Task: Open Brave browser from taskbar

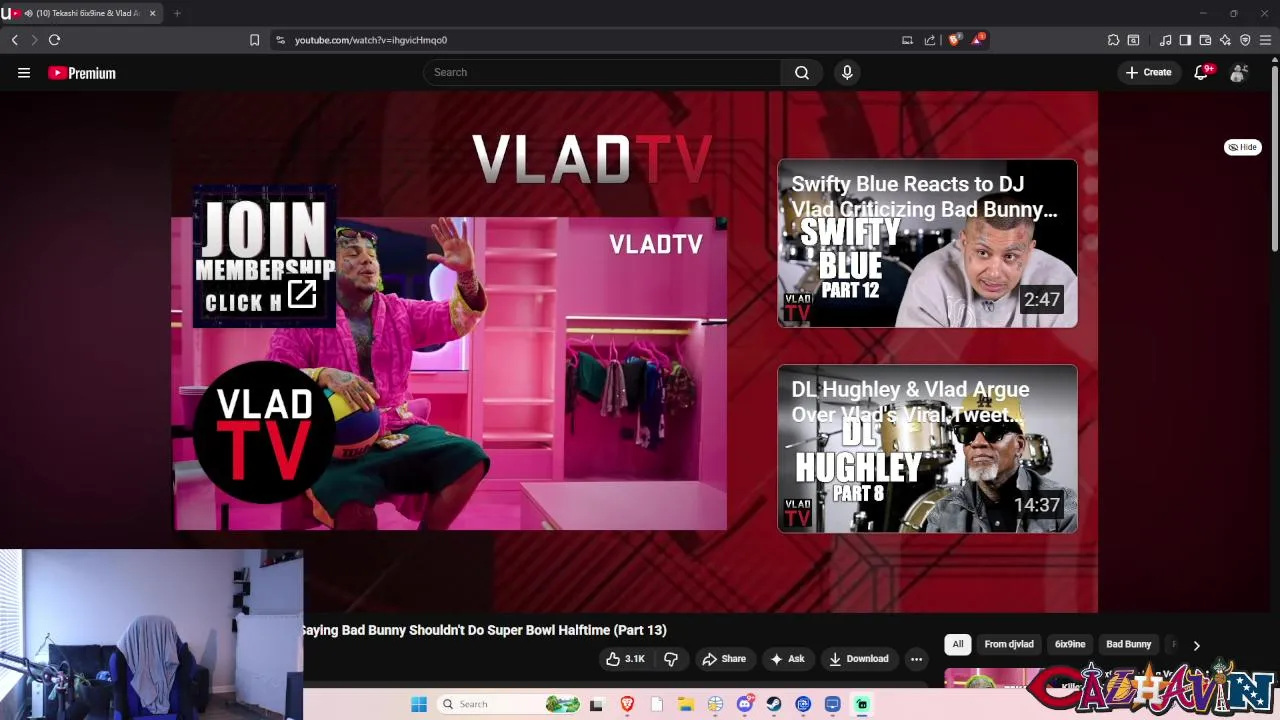Action: pos(627,704)
